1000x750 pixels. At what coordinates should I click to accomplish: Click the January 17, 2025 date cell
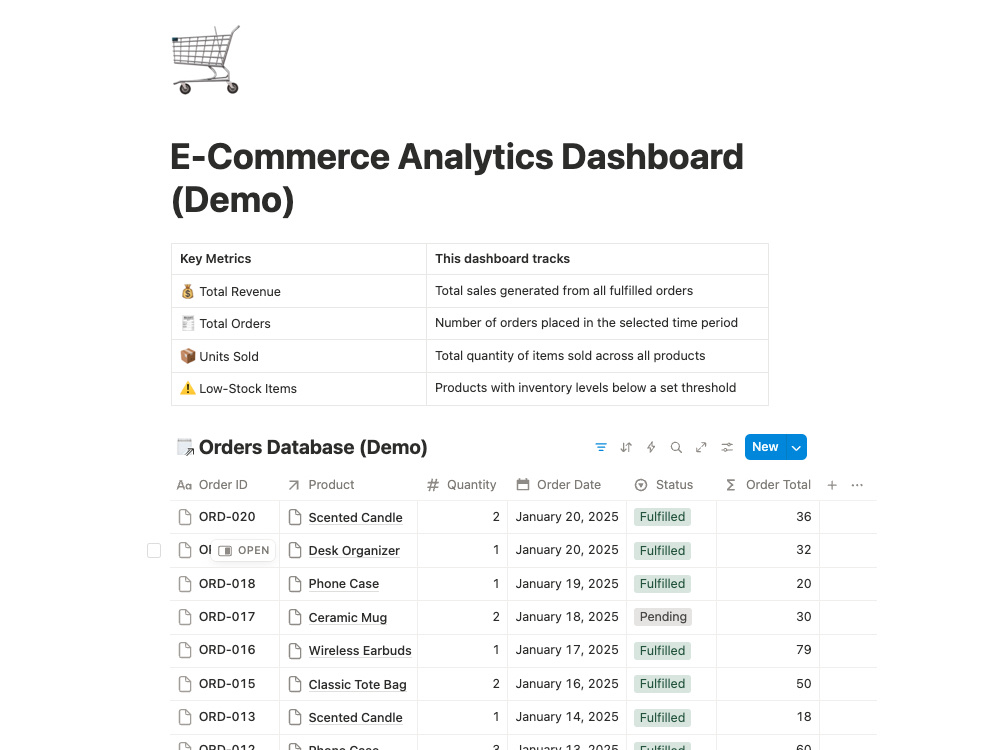(567, 650)
